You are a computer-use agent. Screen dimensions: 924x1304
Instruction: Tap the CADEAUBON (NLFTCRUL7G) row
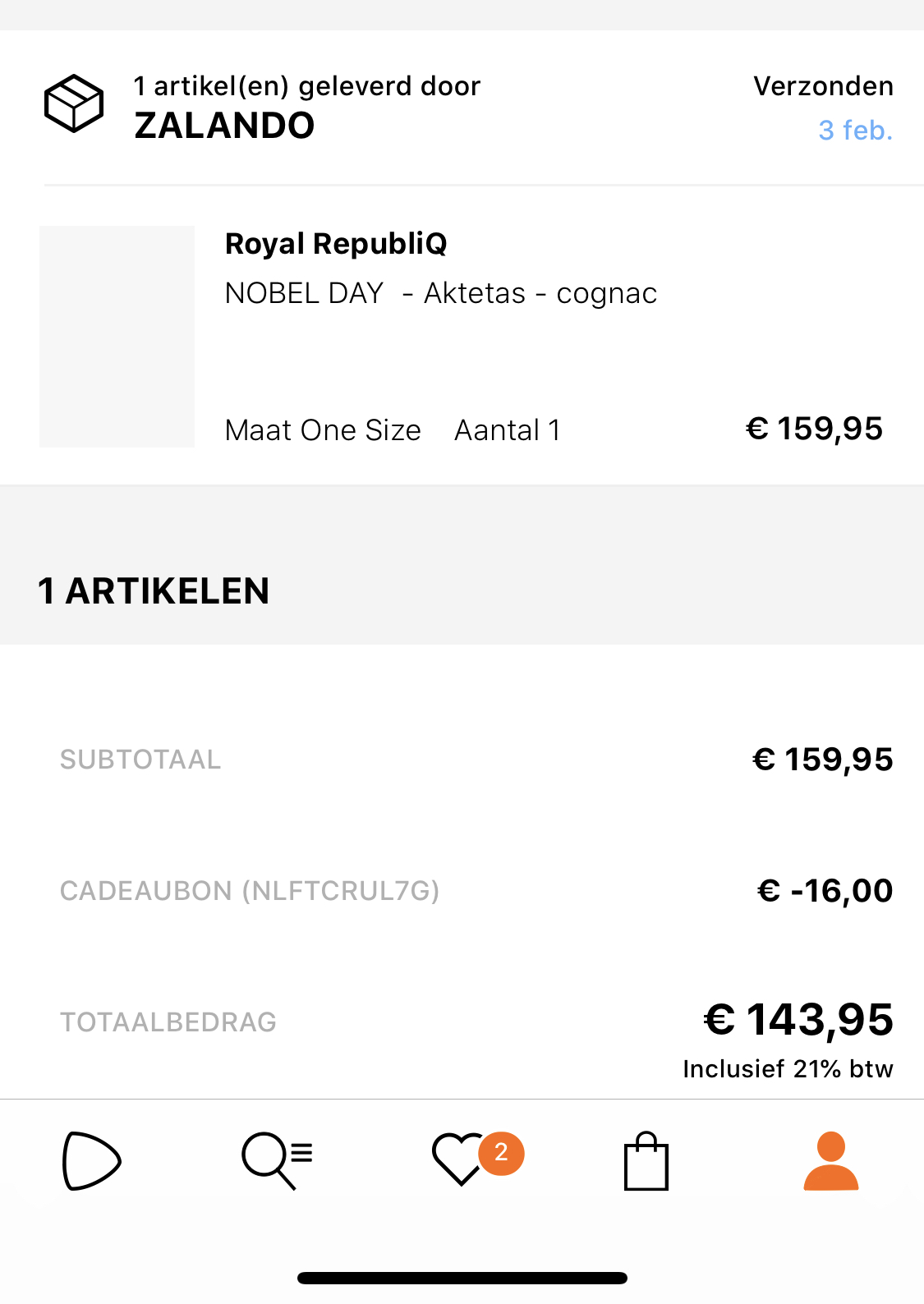462,891
